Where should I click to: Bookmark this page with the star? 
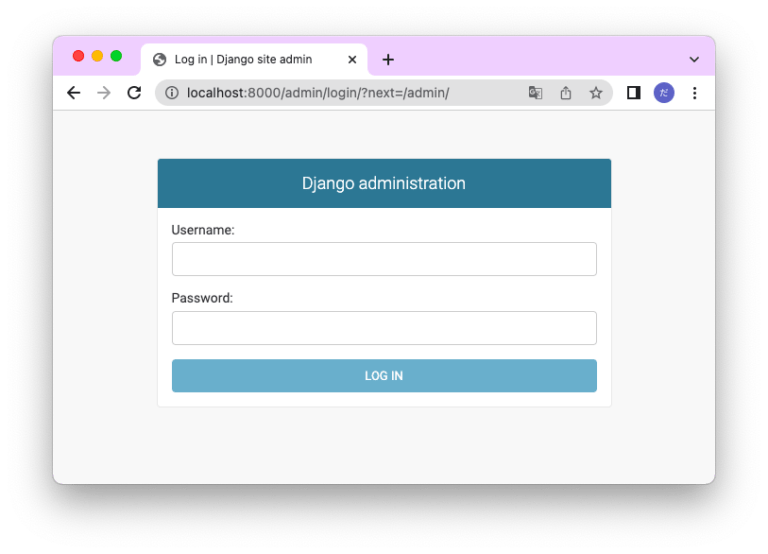coord(595,93)
